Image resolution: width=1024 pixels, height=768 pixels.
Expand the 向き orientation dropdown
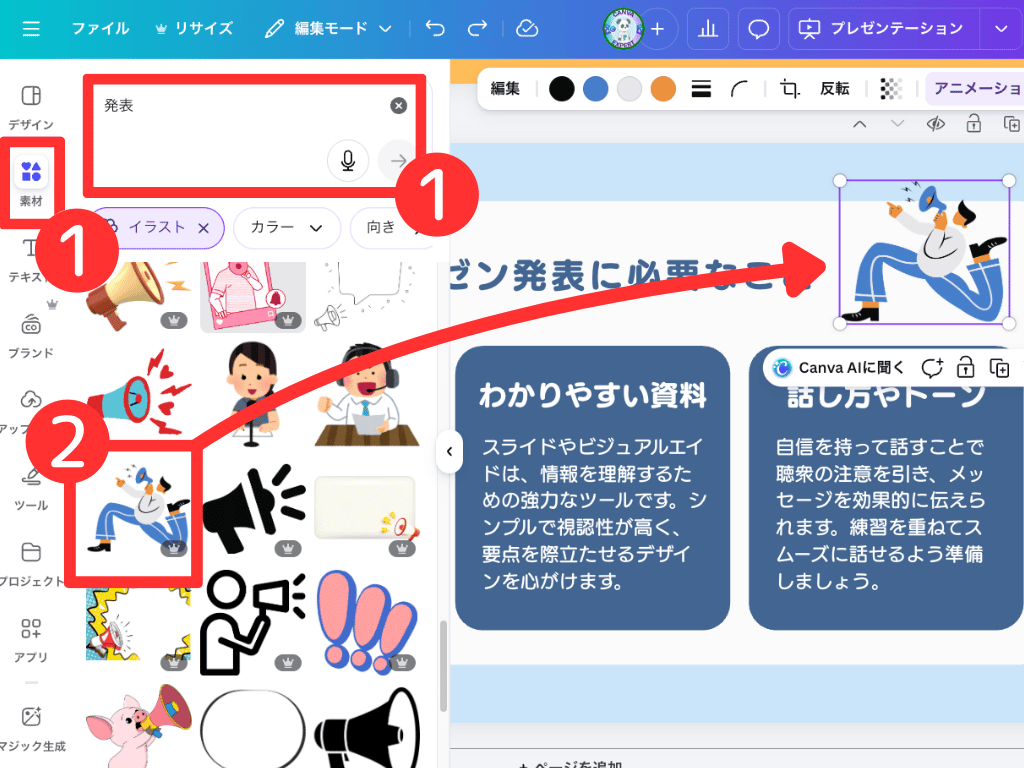coord(391,228)
